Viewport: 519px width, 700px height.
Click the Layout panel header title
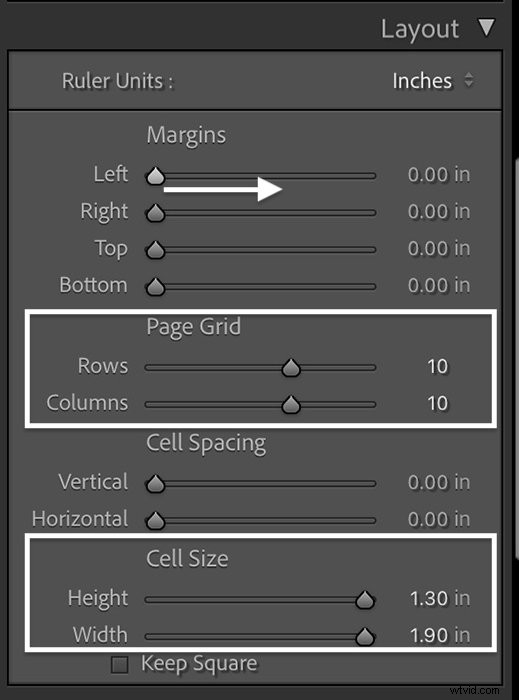point(419,30)
